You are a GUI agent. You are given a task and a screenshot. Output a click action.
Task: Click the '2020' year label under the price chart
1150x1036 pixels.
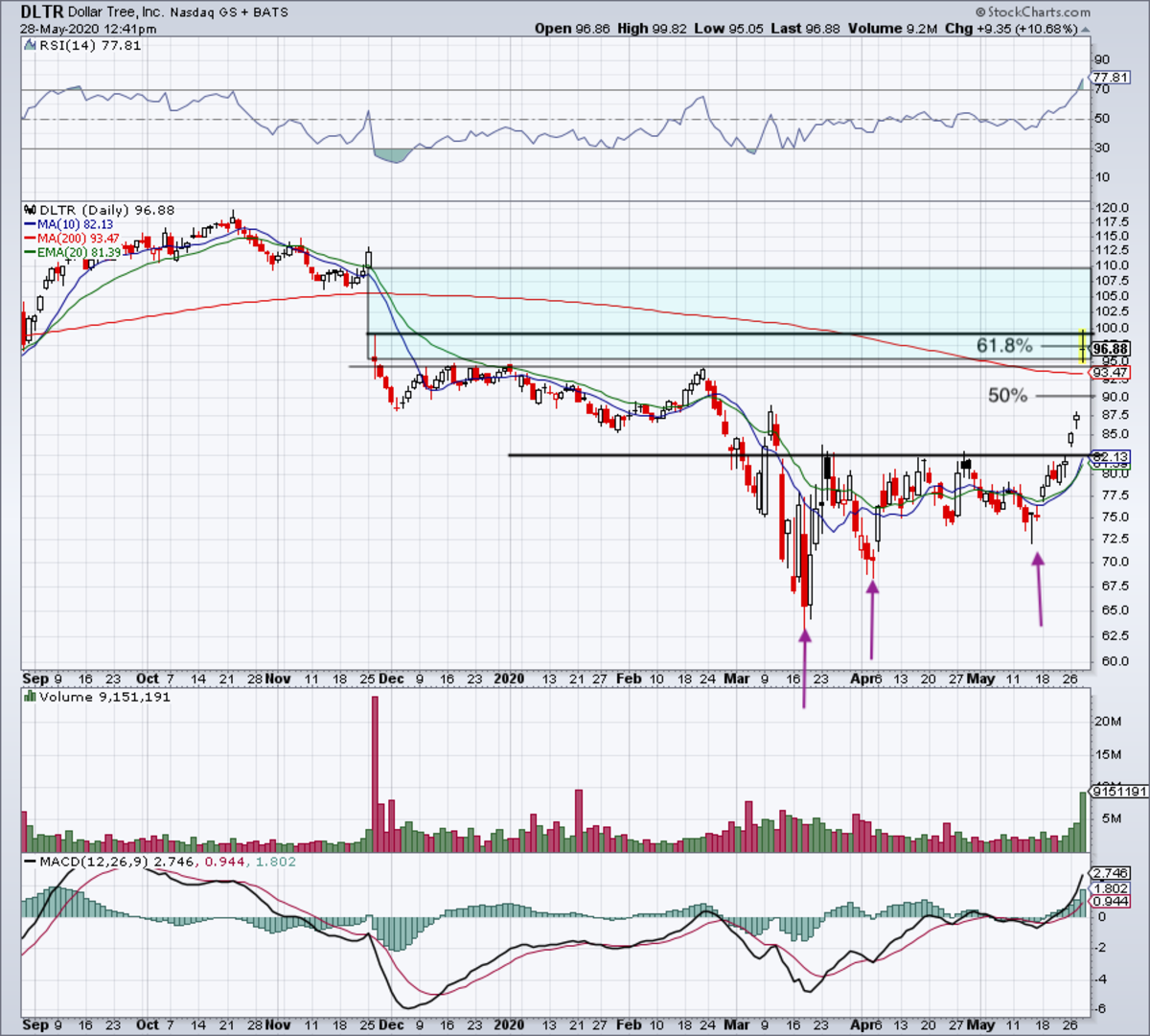[509, 679]
